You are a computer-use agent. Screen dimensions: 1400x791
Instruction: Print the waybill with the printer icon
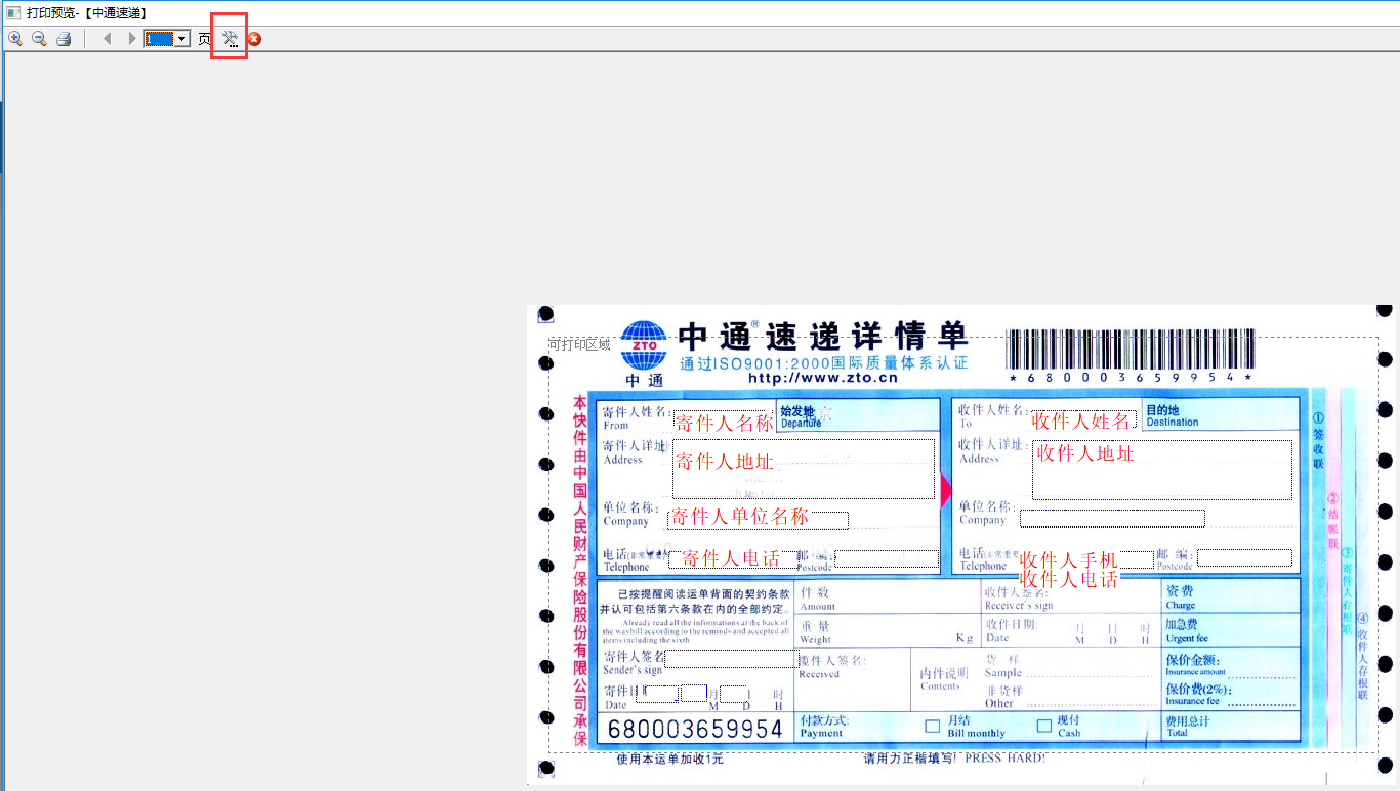[63, 39]
